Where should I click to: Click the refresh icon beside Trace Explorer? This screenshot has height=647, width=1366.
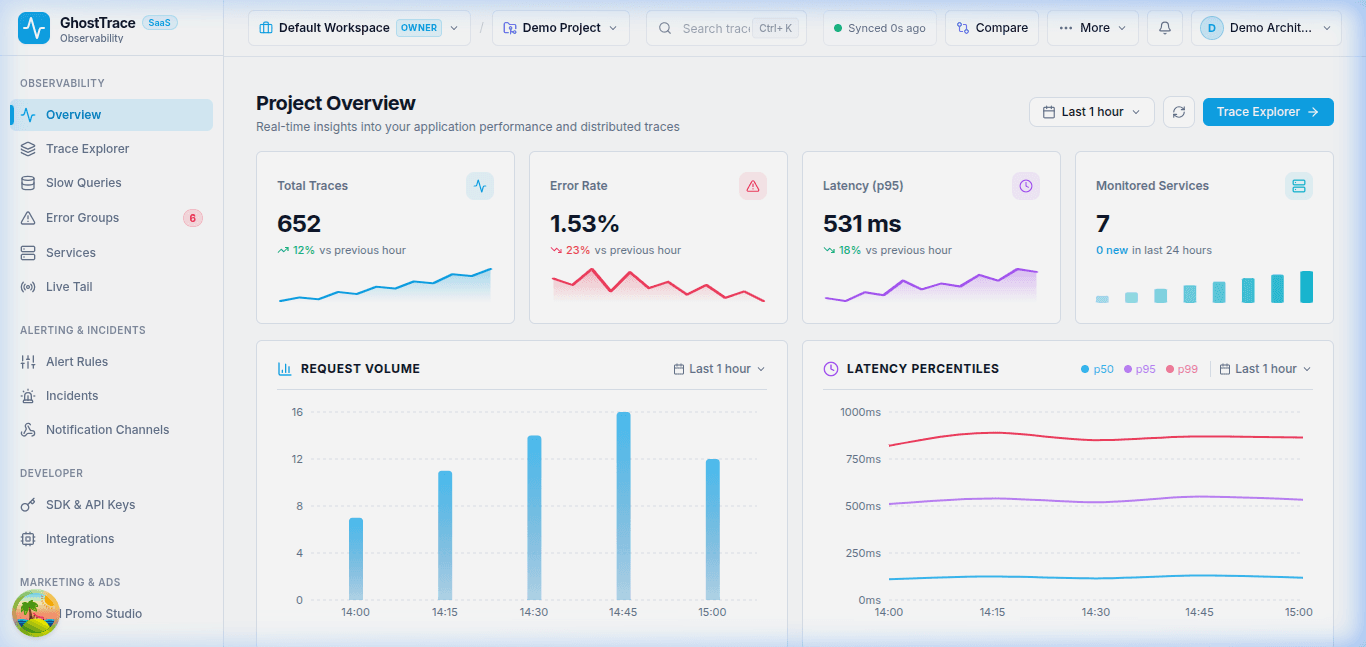[1179, 112]
